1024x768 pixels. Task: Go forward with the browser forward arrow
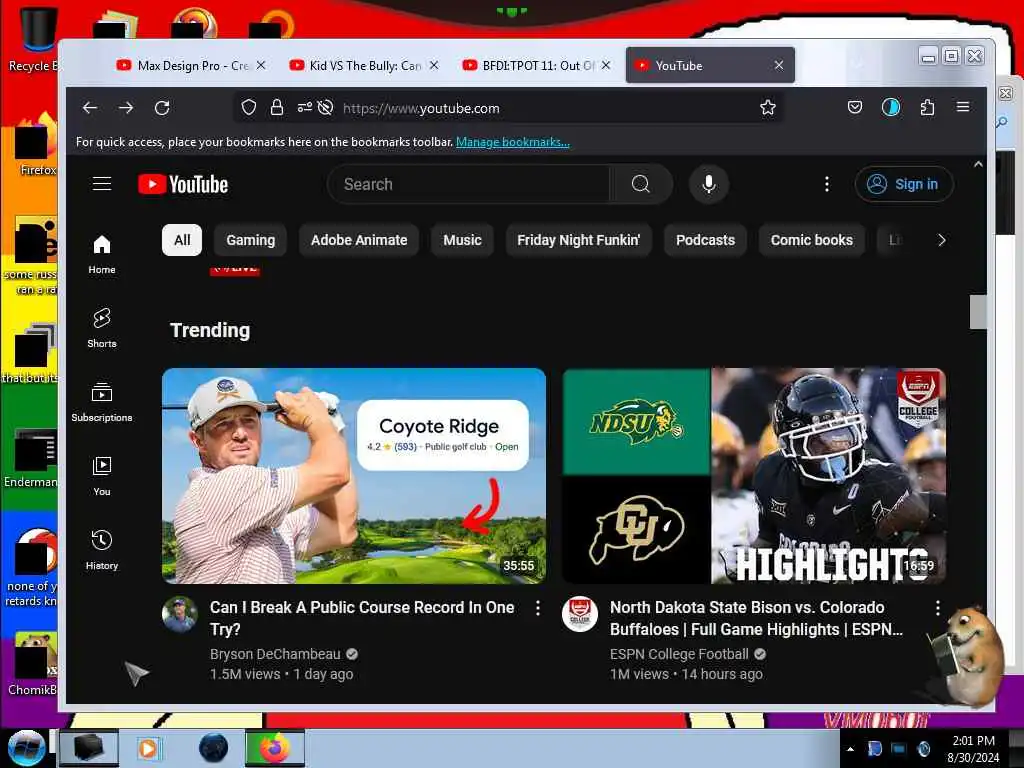click(126, 108)
